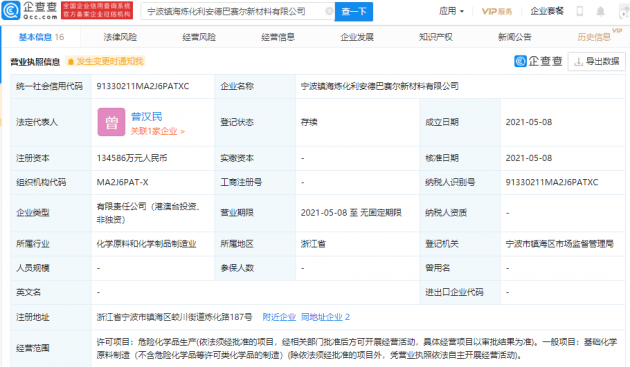The height and width of the screenshot is (367, 630).
Task: Click the 查一下 search button
Action: point(354,11)
